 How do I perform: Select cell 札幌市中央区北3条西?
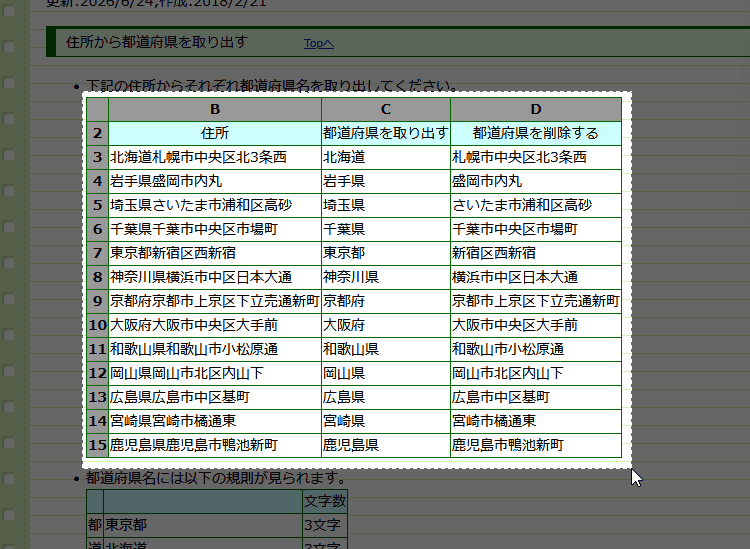point(536,157)
